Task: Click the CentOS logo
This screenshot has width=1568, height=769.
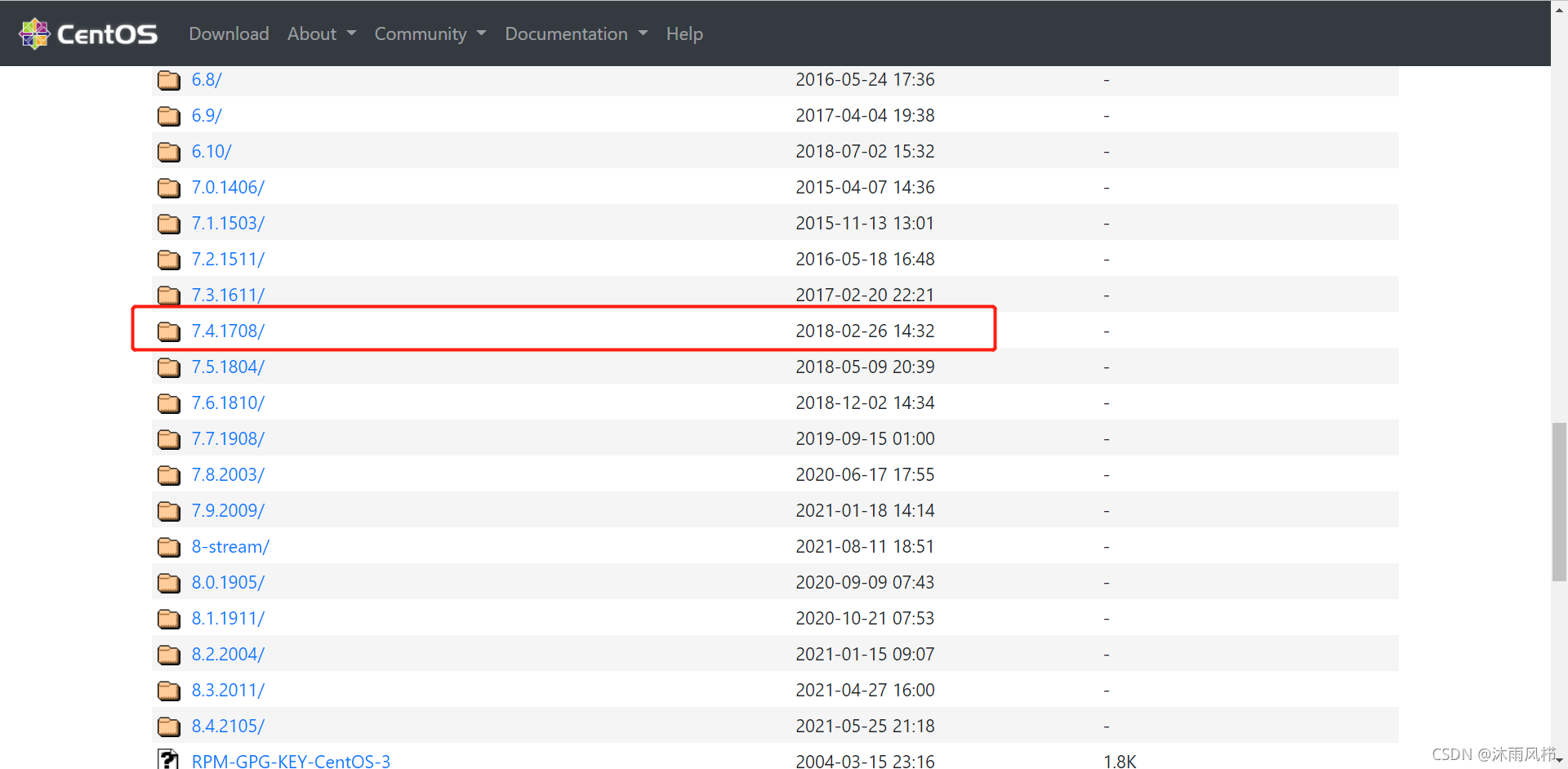Action: click(87, 33)
